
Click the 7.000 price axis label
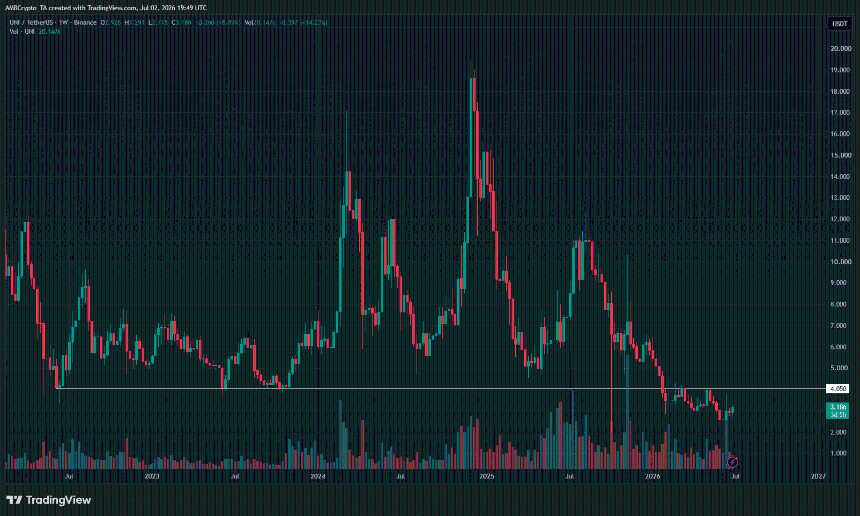pyautogui.click(x=839, y=326)
